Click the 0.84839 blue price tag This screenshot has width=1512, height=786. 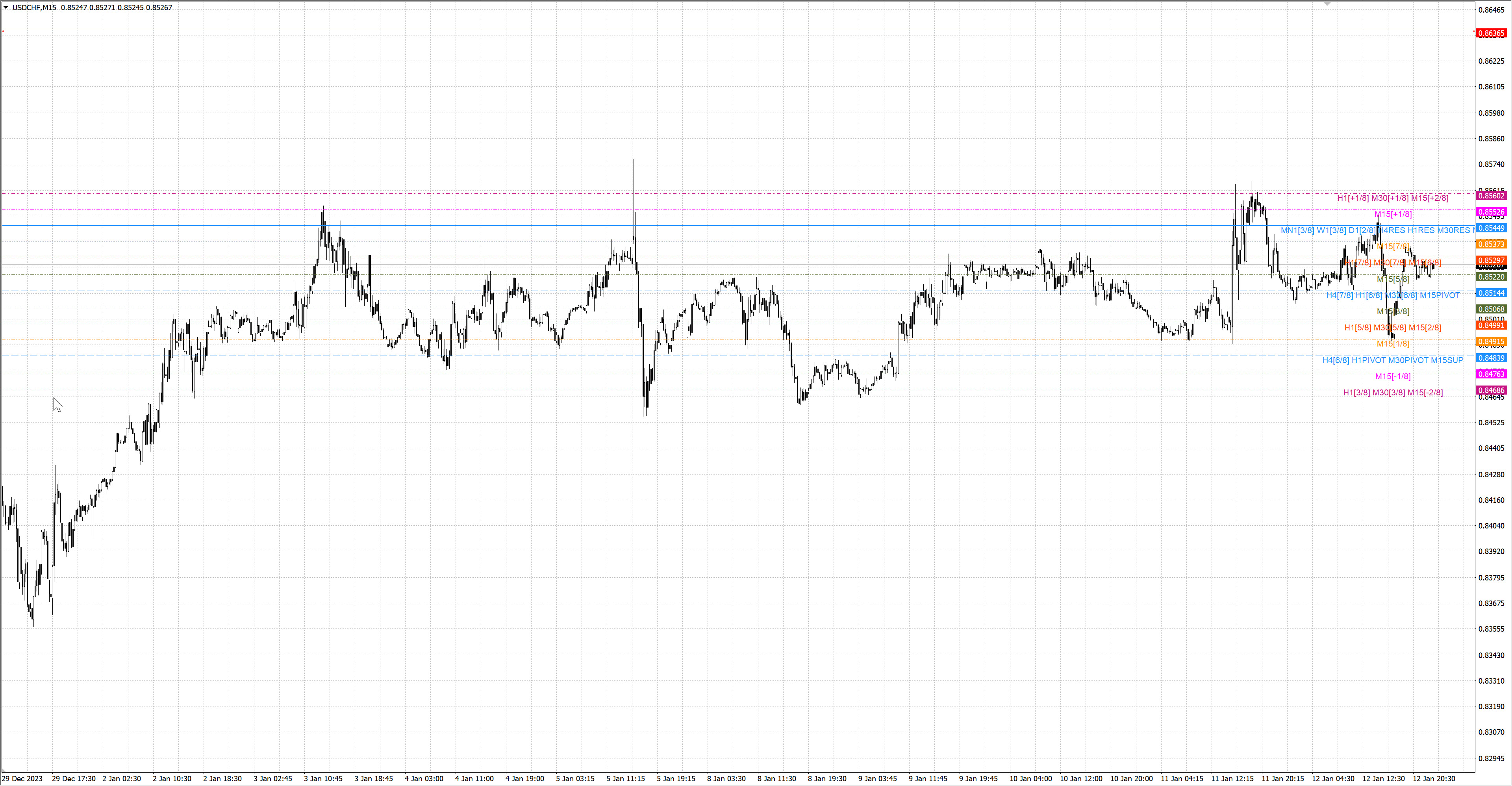point(1491,358)
